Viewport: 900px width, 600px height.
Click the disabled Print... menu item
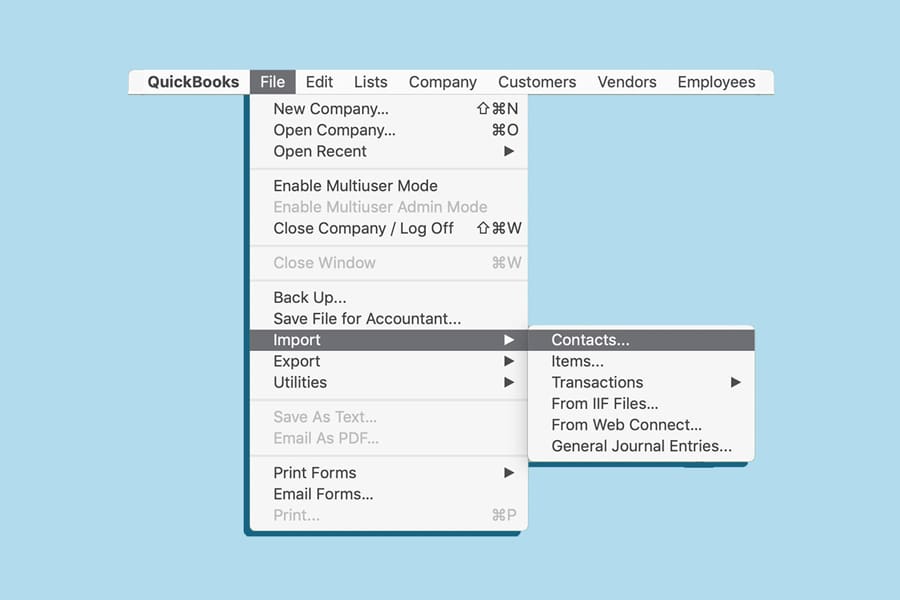click(389, 515)
